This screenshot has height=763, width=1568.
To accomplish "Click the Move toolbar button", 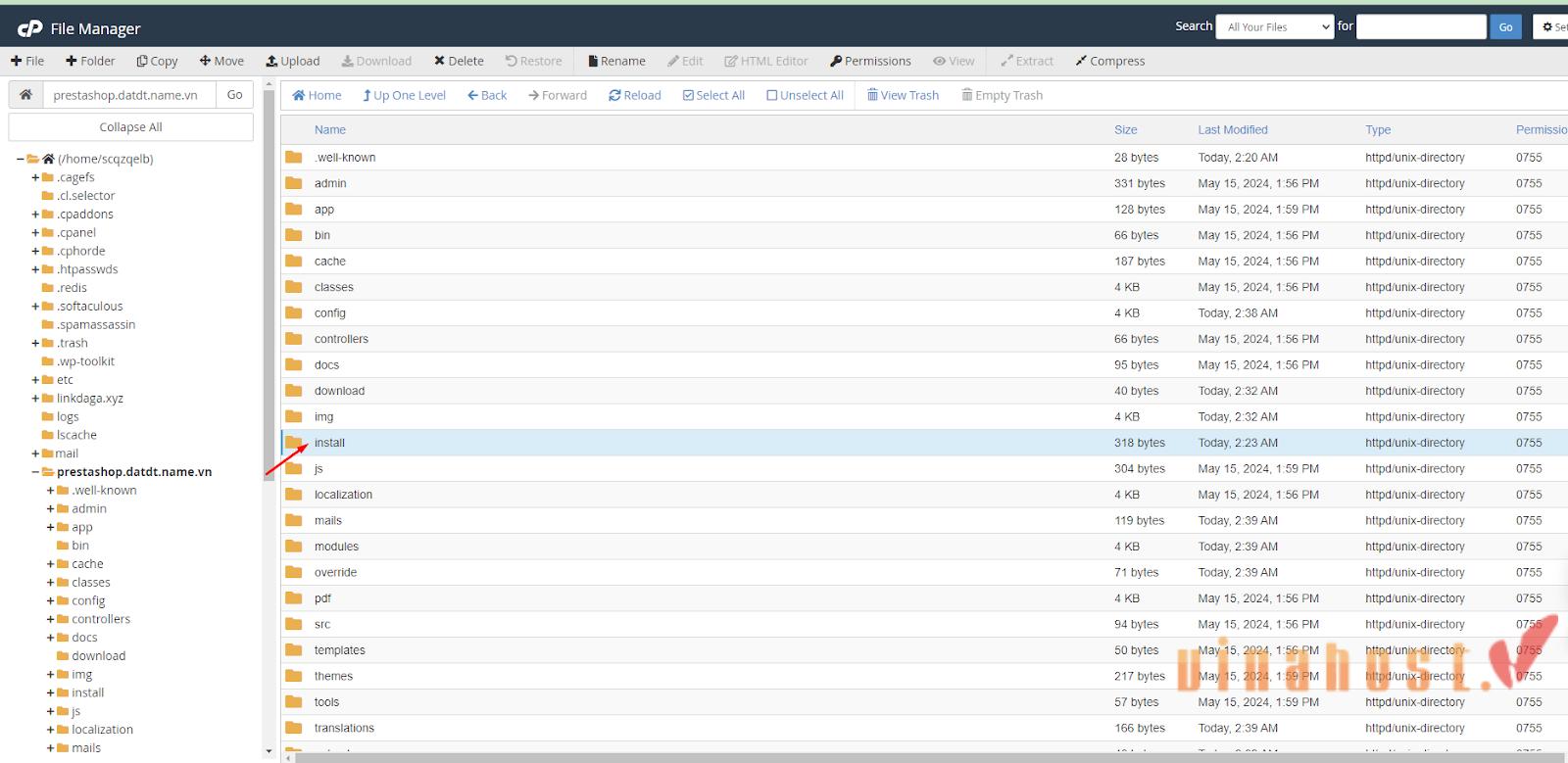I will tap(221, 61).
